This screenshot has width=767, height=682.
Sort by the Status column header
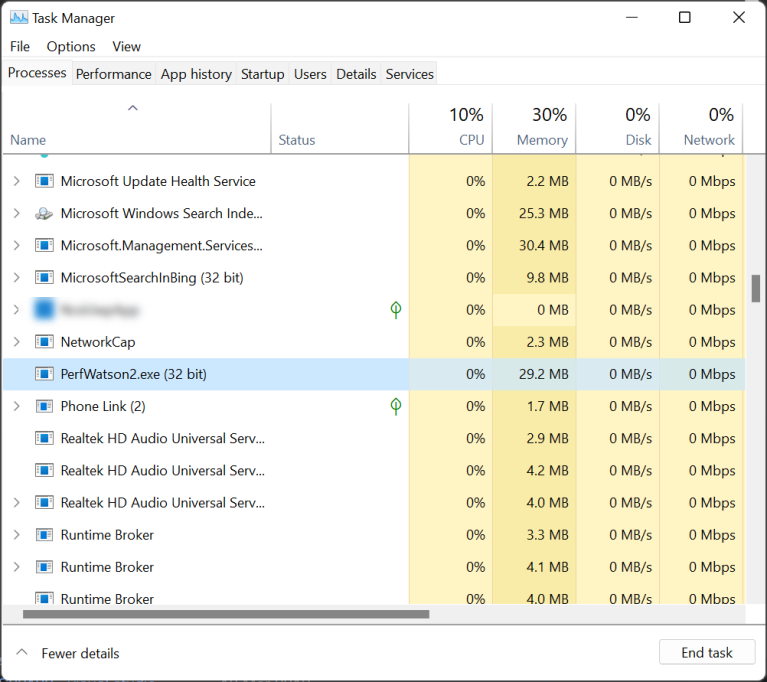pos(339,128)
